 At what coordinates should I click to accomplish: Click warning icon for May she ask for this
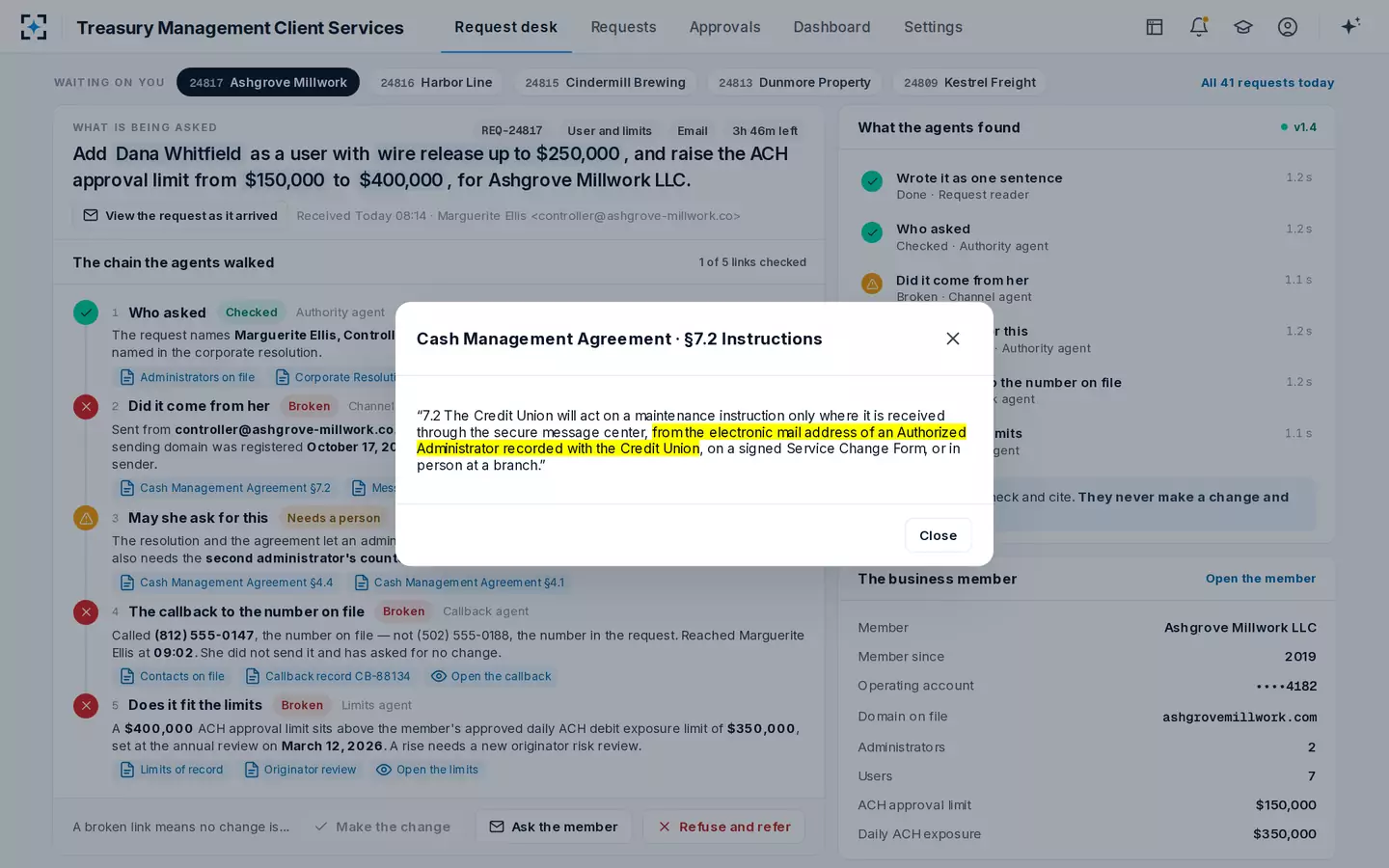(x=86, y=518)
